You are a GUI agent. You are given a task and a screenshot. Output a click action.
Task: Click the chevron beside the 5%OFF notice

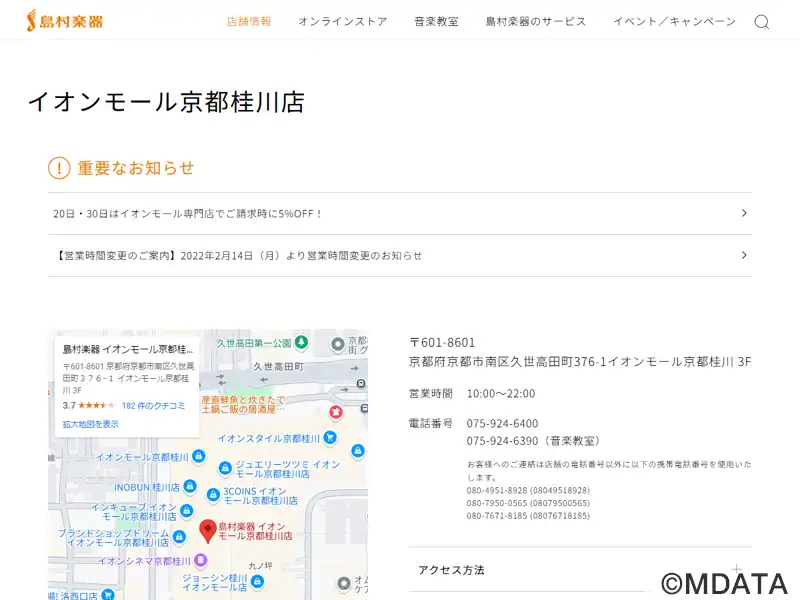(x=744, y=213)
